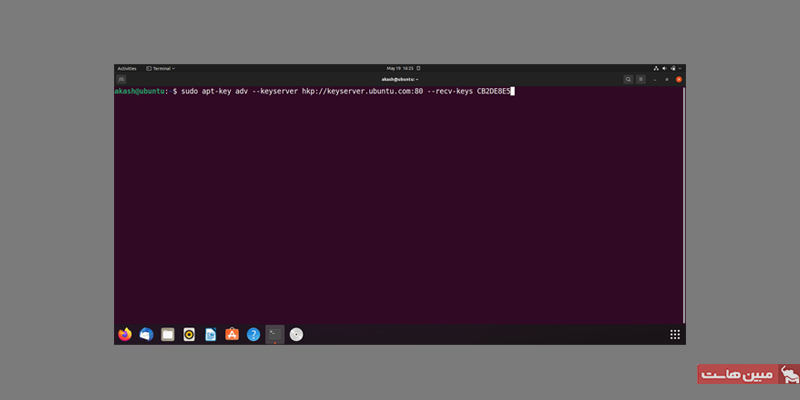Open the Files manager in dock
This screenshot has width=800, height=400.
coord(168,334)
